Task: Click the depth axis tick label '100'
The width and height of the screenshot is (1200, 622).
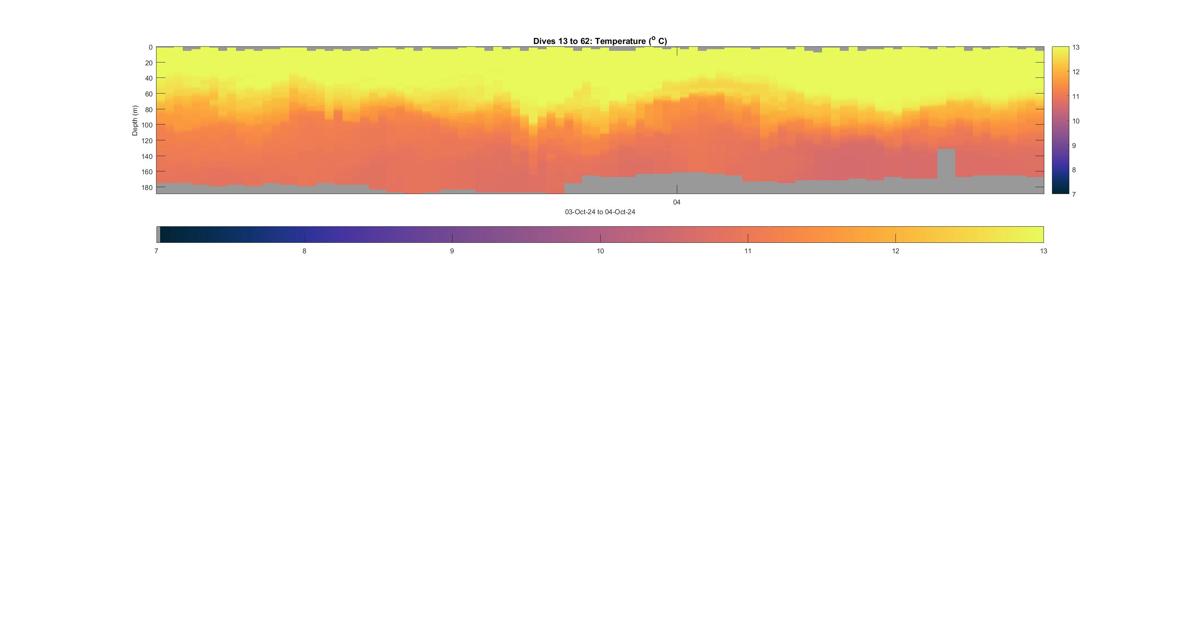Action: 147,125
